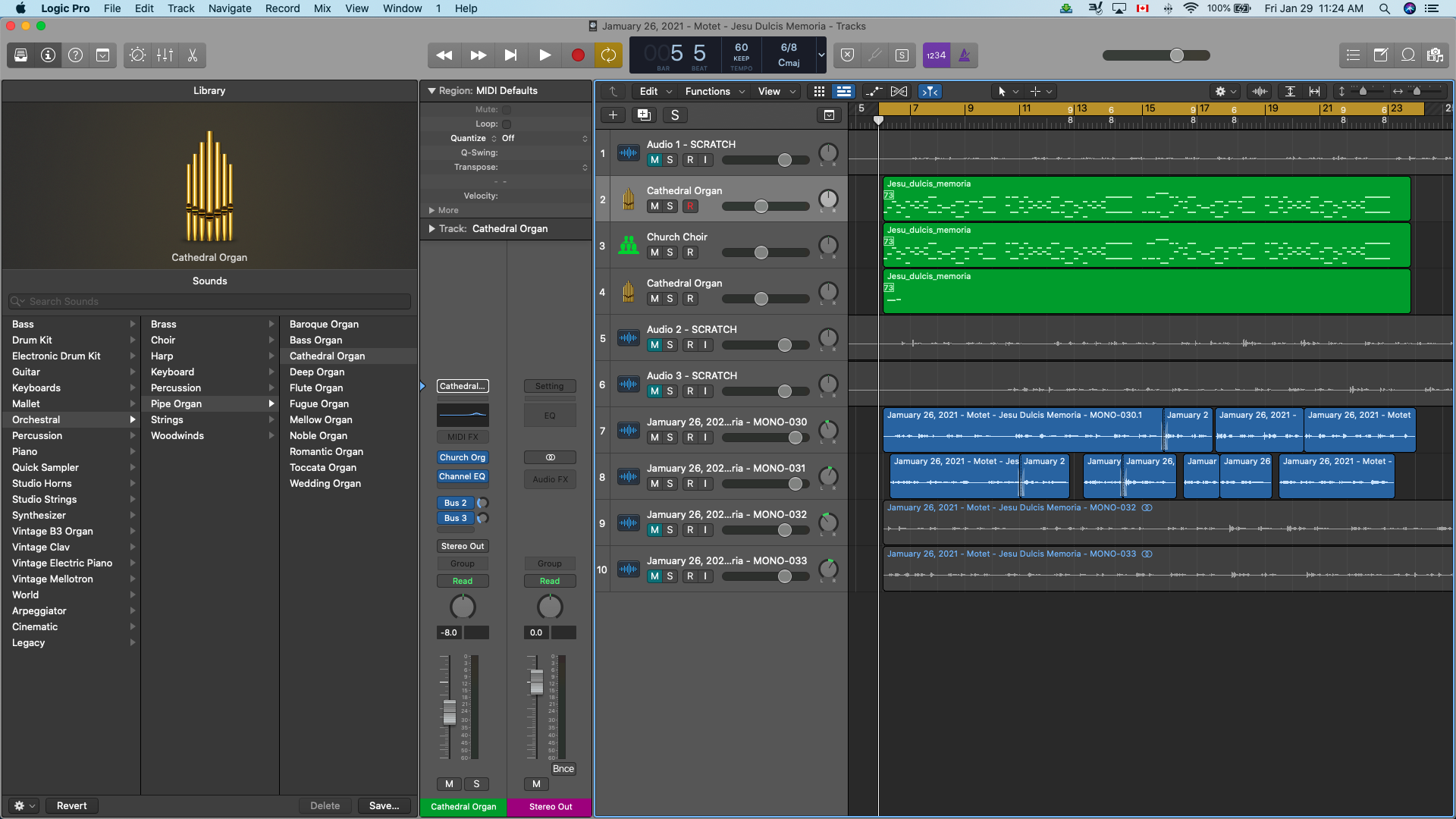Viewport: 1456px width, 819px height.
Task: Mute Audio 1 - SCRATCH track
Action: [x=654, y=160]
